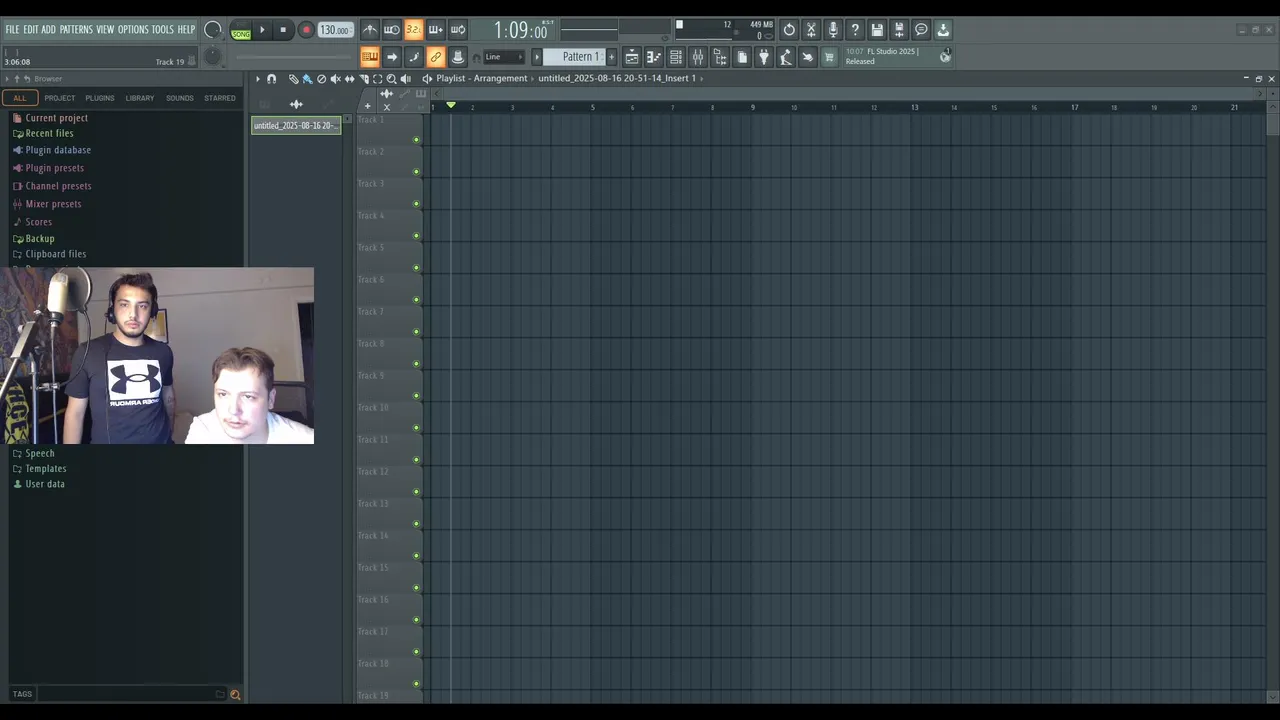
Task: Open the FILE menu
Action: pyautogui.click(x=12, y=30)
